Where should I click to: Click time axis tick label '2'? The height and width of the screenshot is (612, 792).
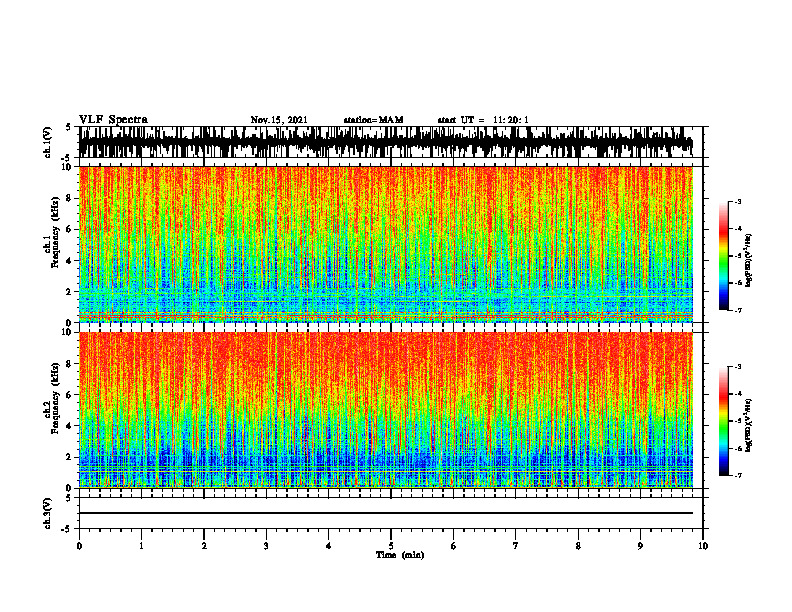[x=204, y=546]
